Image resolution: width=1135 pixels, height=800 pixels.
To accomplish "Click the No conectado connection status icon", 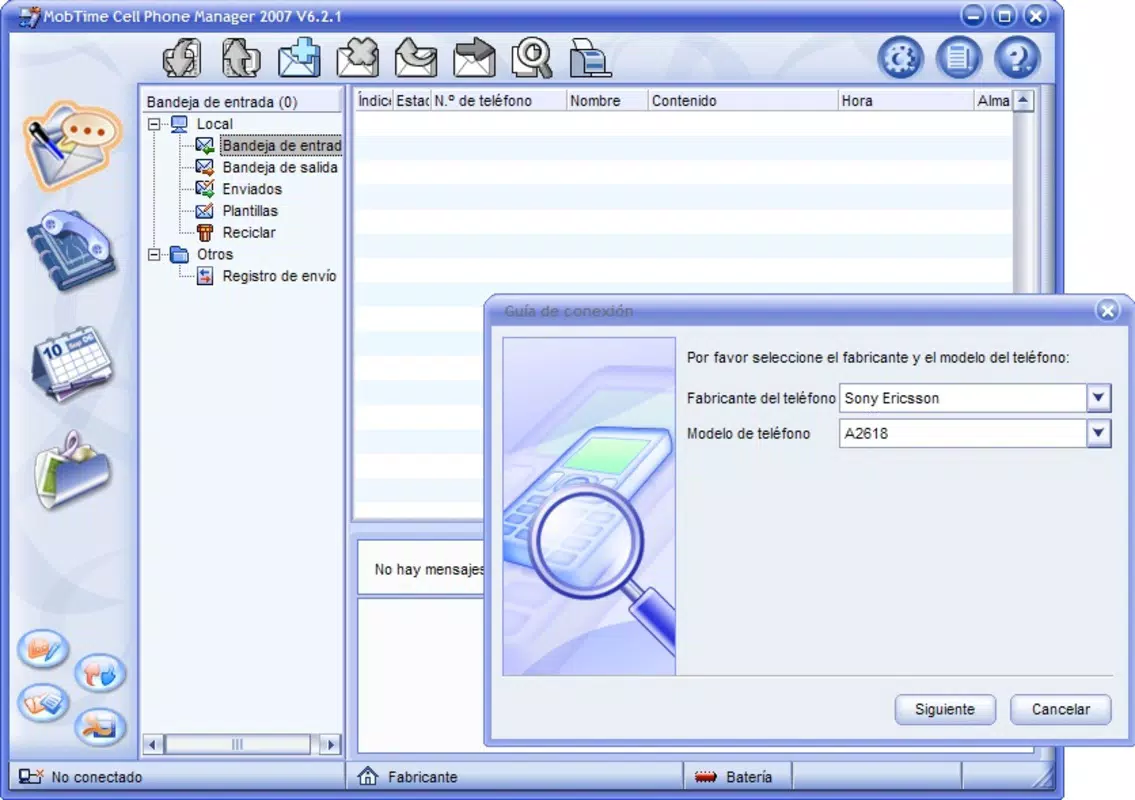I will click(x=30, y=777).
